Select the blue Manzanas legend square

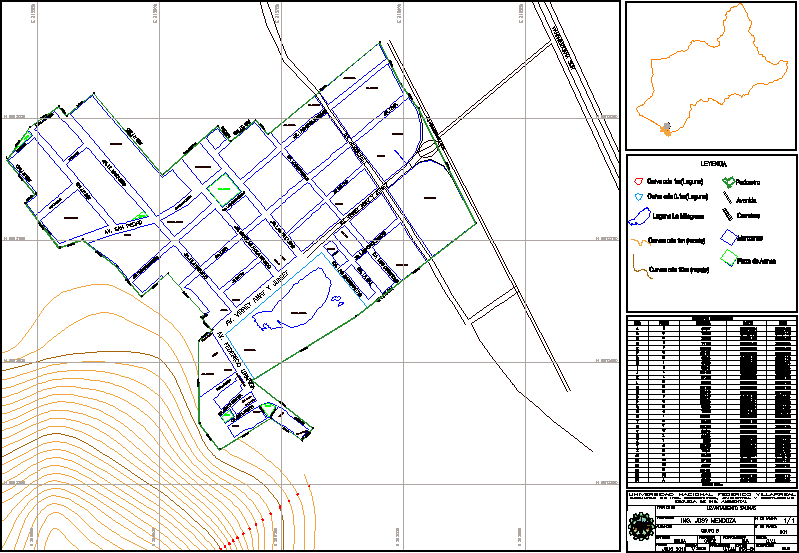click(726, 238)
